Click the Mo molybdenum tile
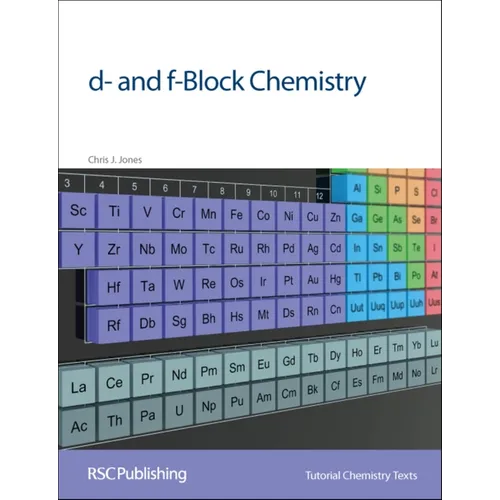500x500 pixels. click(178, 249)
